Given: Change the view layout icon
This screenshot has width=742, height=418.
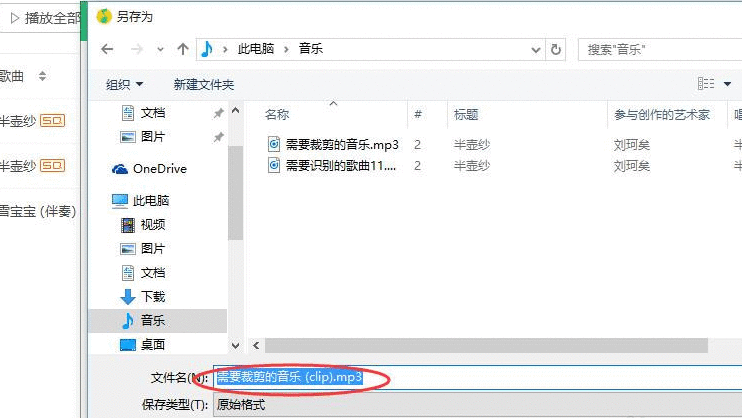Looking at the screenshot, I should pyautogui.click(x=706, y=84).
